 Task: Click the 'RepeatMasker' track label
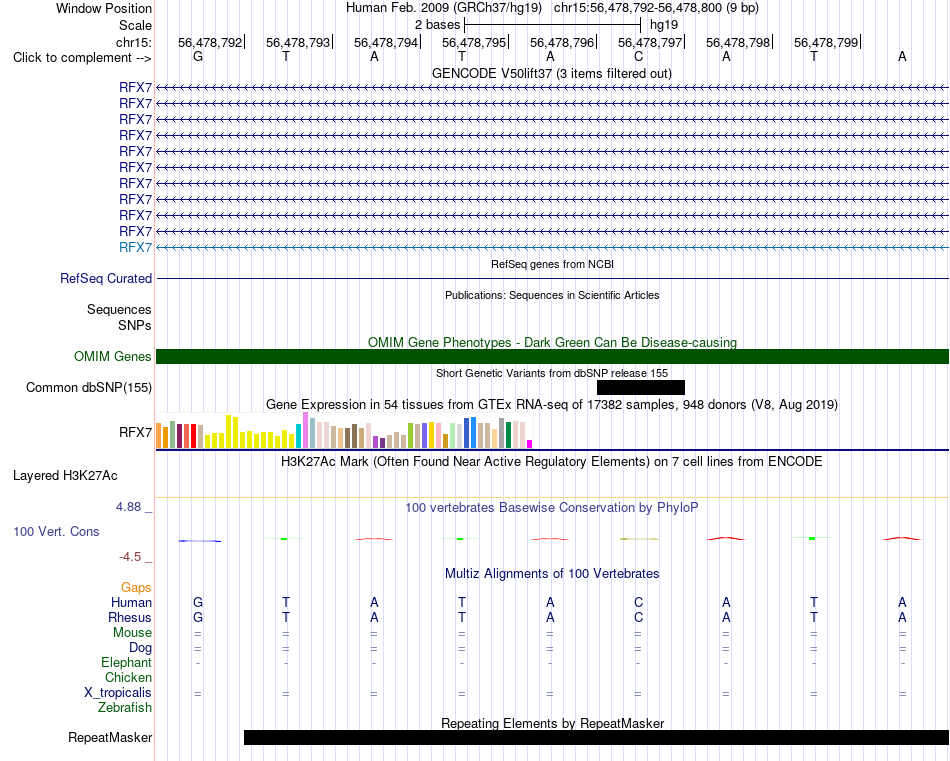(110, 737)
